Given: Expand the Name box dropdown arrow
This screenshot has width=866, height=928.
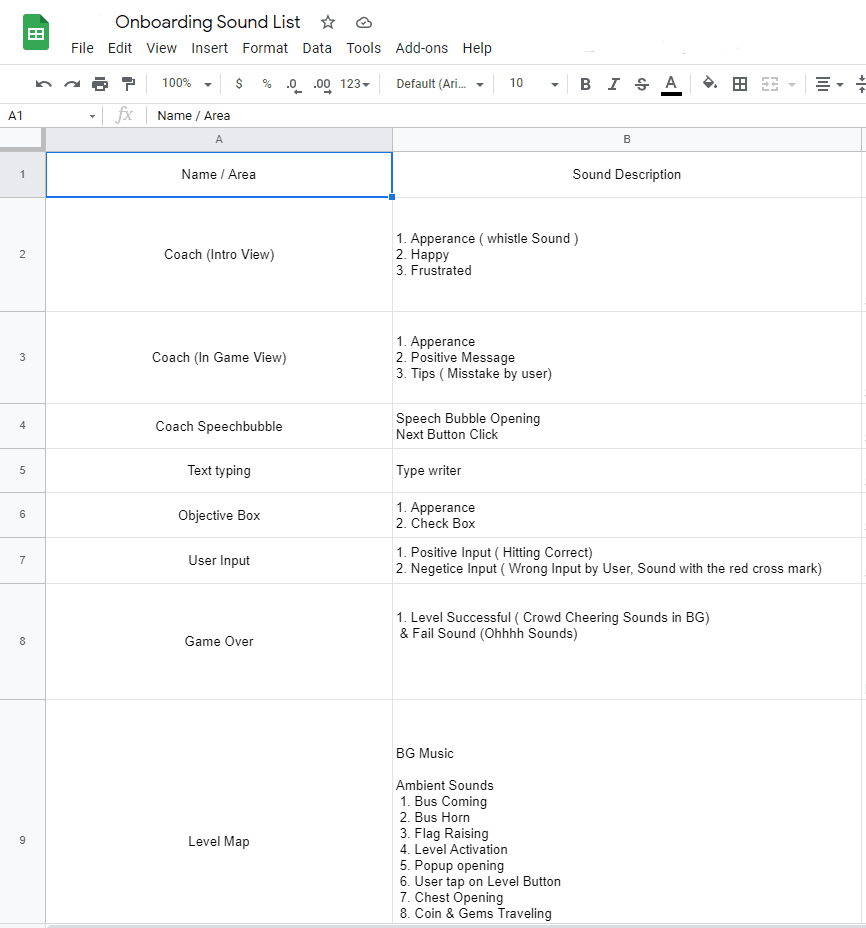Looking at the screenshot, I should pos(92,116).
